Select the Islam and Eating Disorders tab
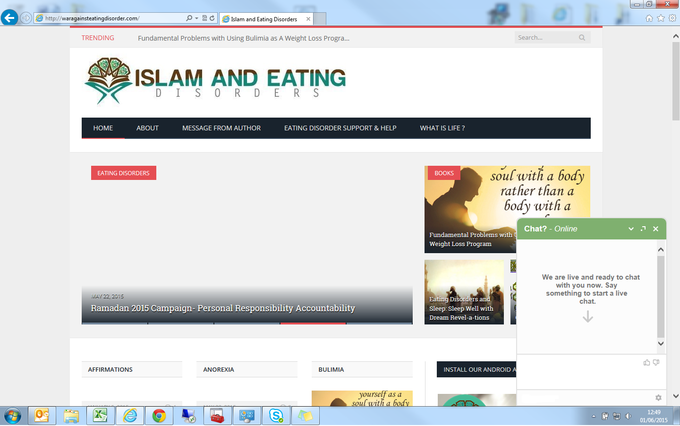The image size is (680, 426). pyautogui.click(x=265, y=19)
